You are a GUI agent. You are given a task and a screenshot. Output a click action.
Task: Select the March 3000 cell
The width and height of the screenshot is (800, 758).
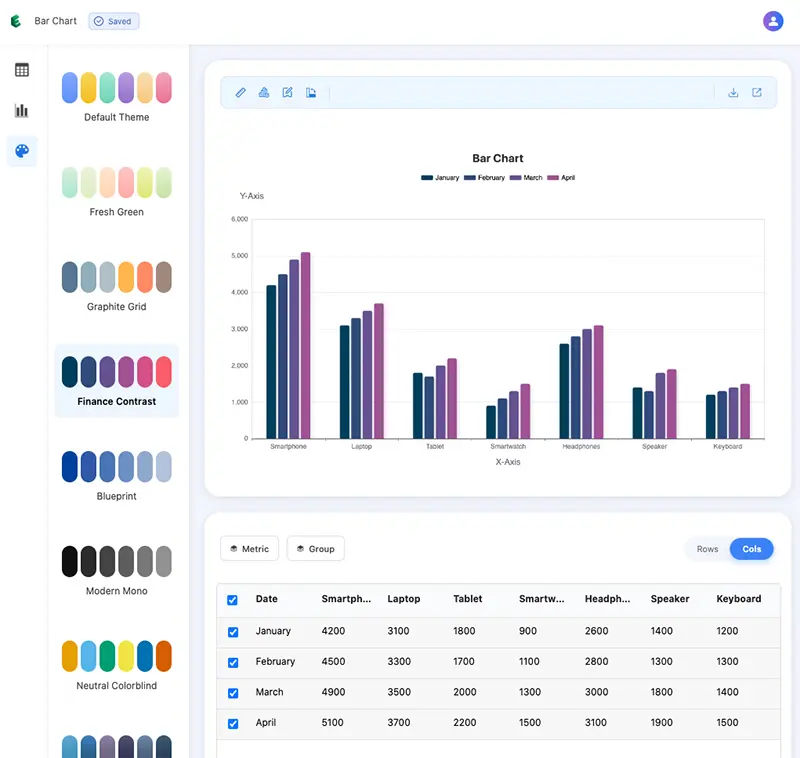click(x=596, y=692)
